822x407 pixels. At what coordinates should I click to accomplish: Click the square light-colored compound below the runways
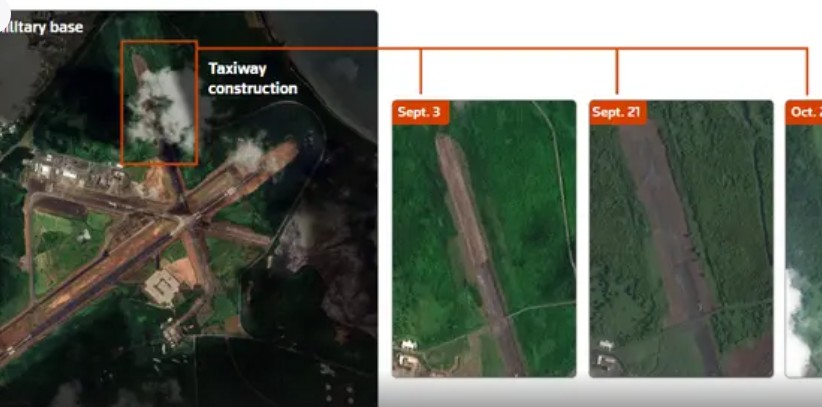[x=160, y=289]
